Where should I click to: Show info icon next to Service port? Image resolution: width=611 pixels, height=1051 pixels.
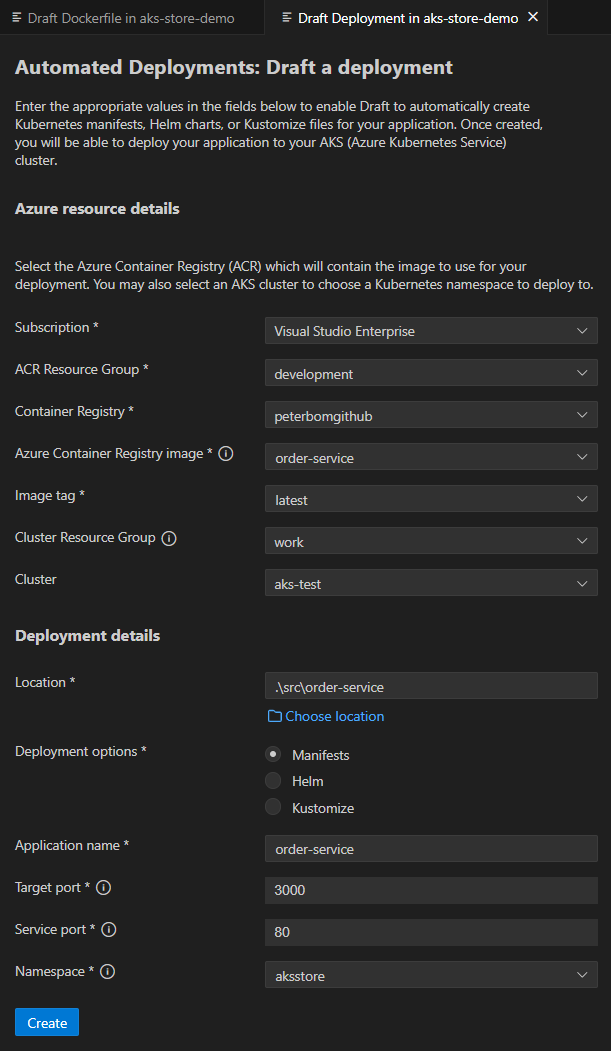point(109,930)
